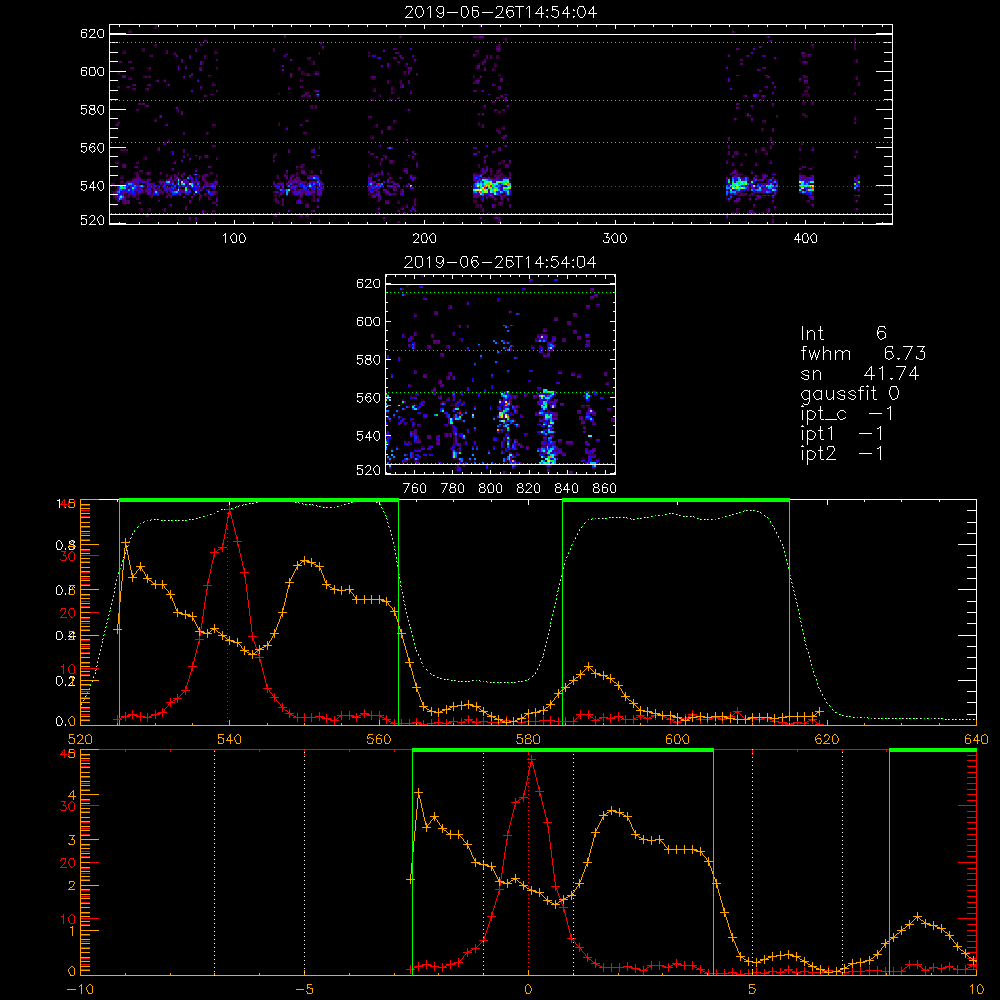Click x-axis label 400 of top spectrogram

[805, 239]
